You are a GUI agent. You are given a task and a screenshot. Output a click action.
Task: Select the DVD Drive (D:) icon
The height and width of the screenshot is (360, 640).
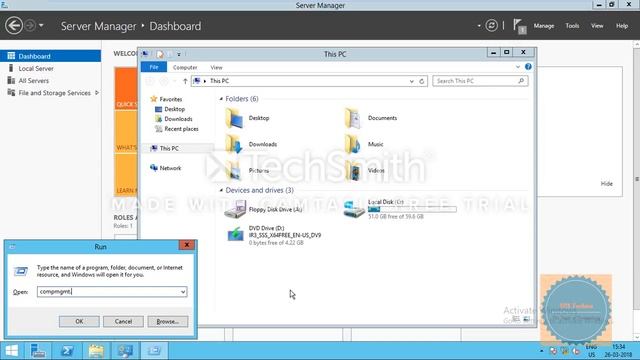coord(236,235)
